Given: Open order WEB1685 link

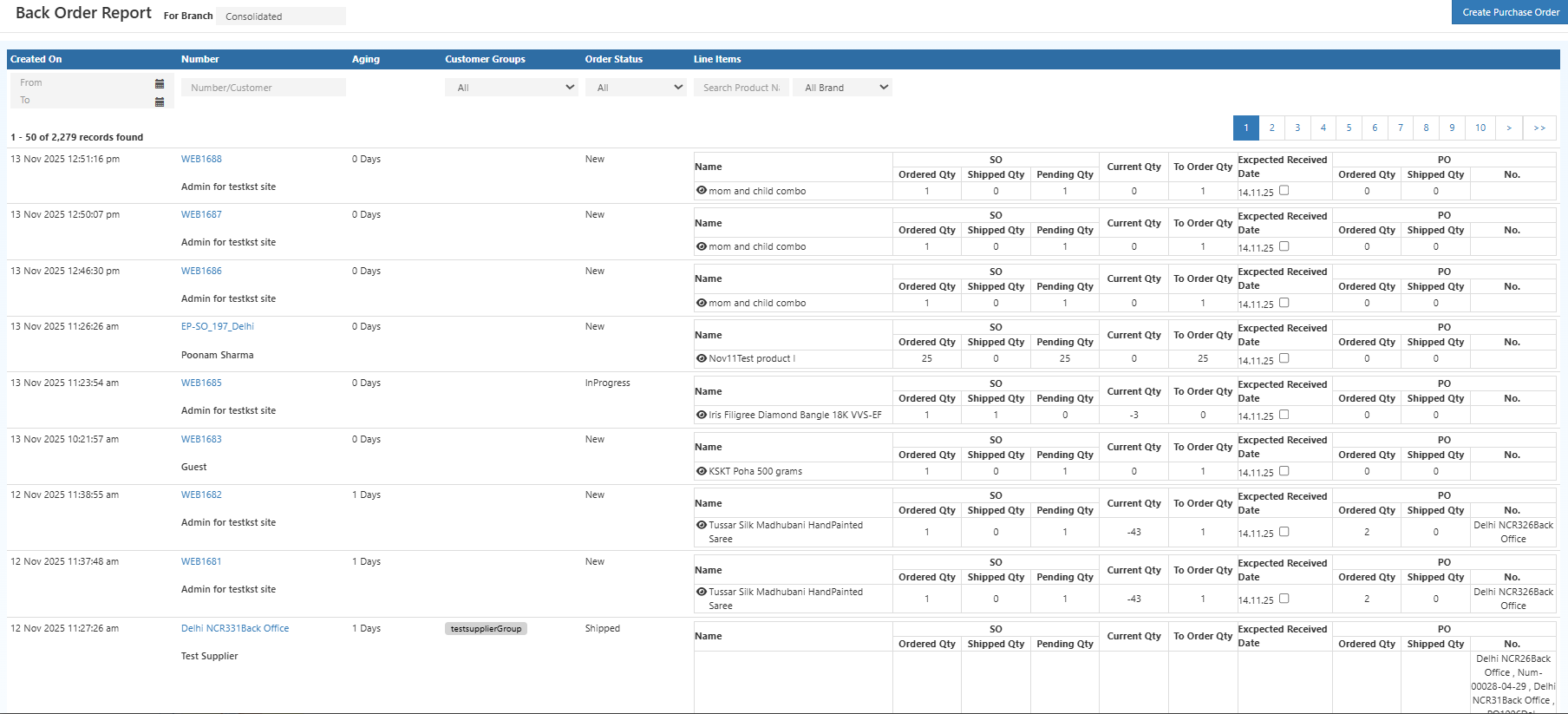Looking at the screenshot, I should click(x=201, y=383).
